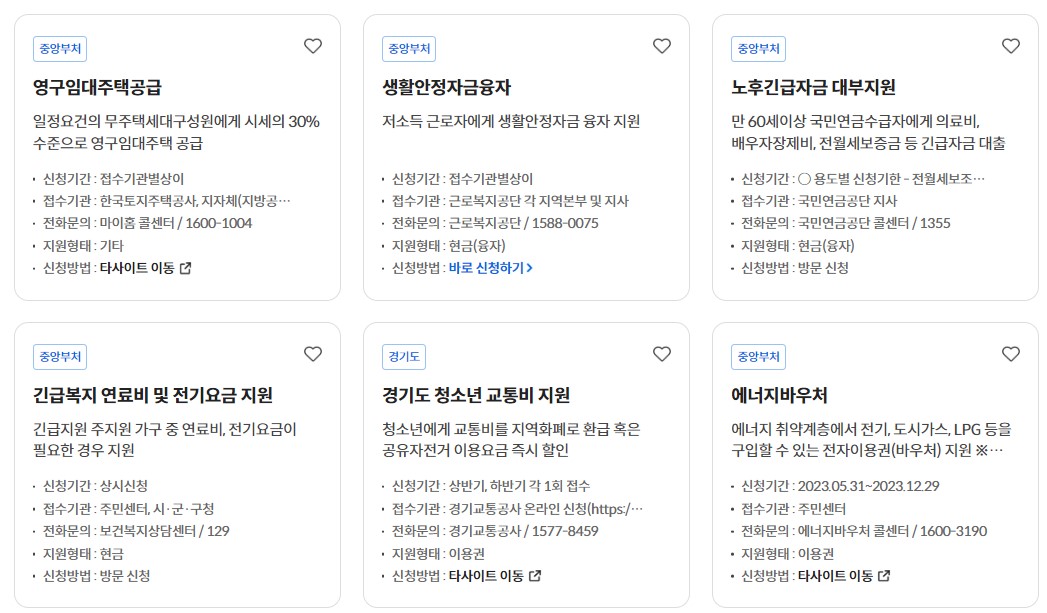
Task: Click the heart icon on 노후긴급자금 대부지원 card
Action: click(x=1010, y=46)
